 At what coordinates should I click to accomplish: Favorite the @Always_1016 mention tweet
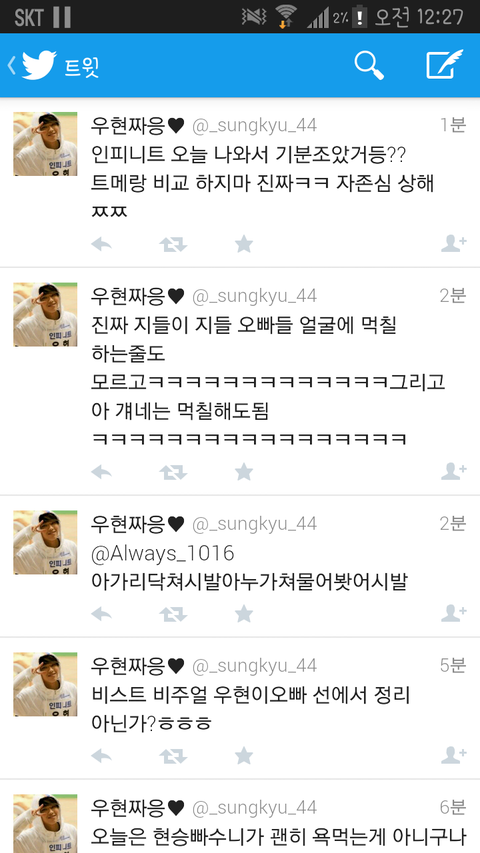coord(244,614)
